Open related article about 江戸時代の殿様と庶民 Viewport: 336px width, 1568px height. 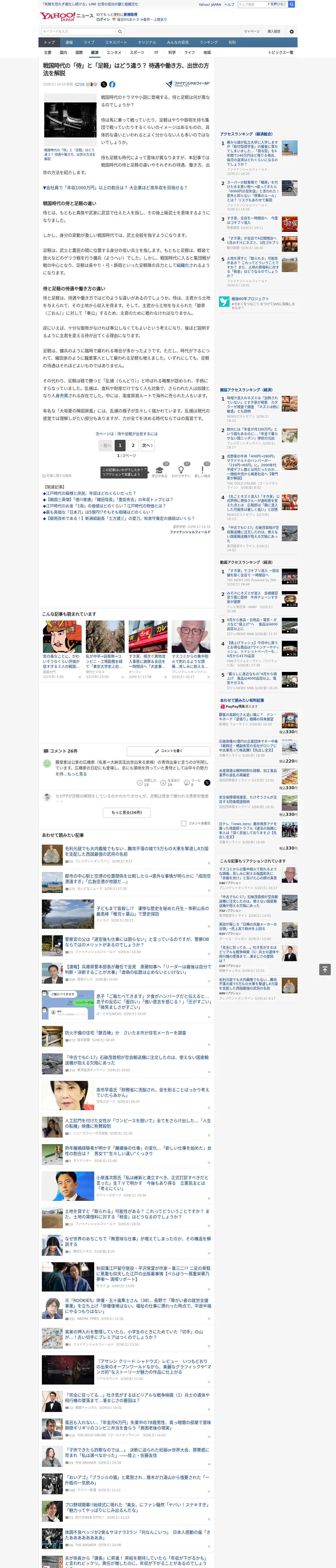coord(90,494)
